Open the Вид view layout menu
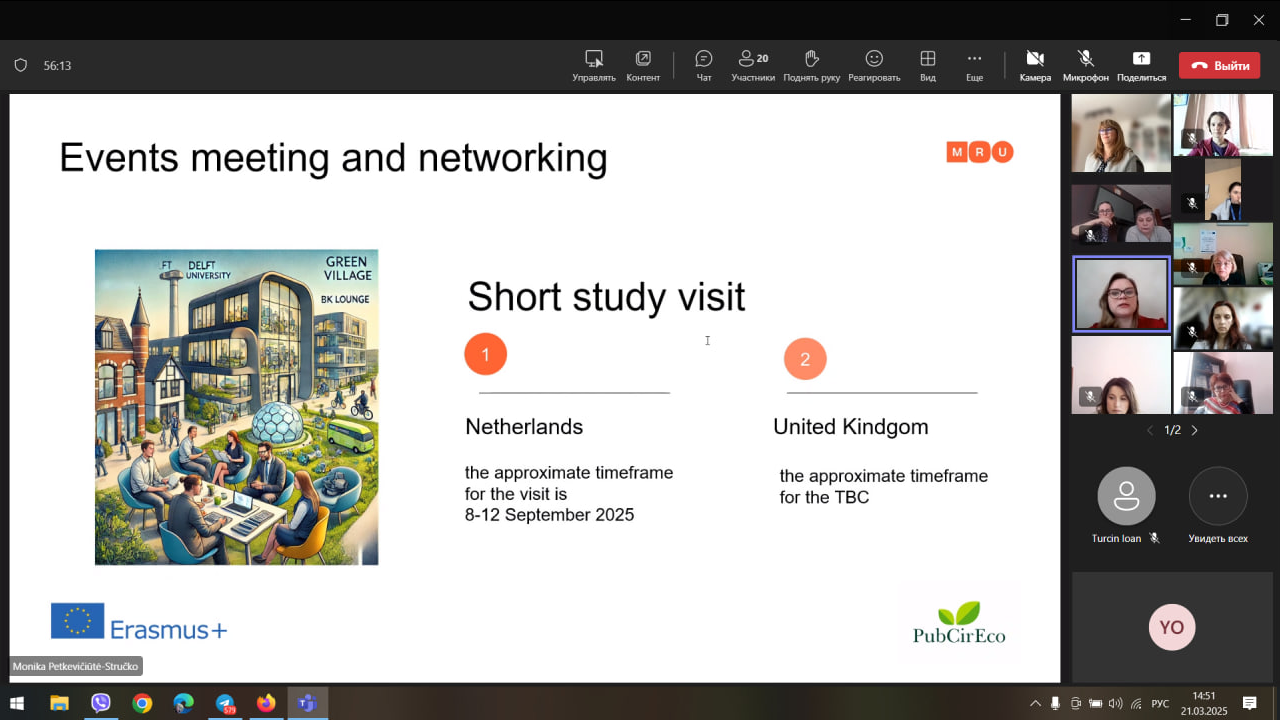The width and height of the screenshot is (1280, 720). click(x=928, y=65)
